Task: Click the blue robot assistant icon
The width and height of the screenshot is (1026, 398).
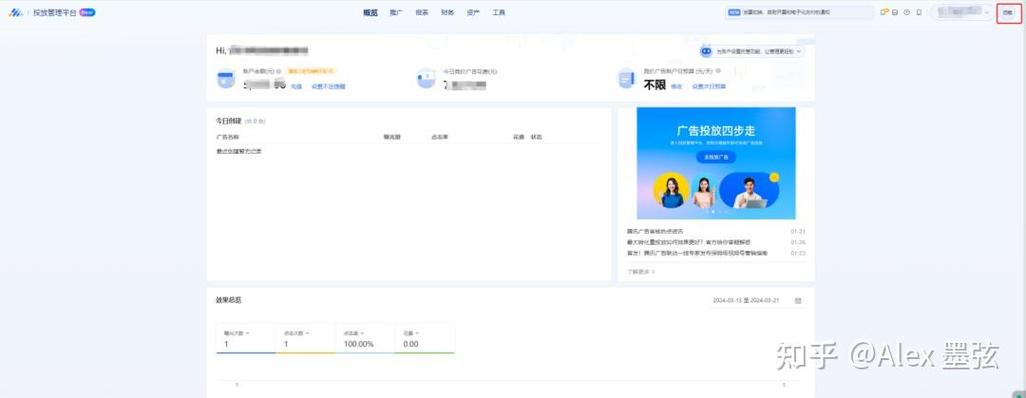Action: pos(706,51)
